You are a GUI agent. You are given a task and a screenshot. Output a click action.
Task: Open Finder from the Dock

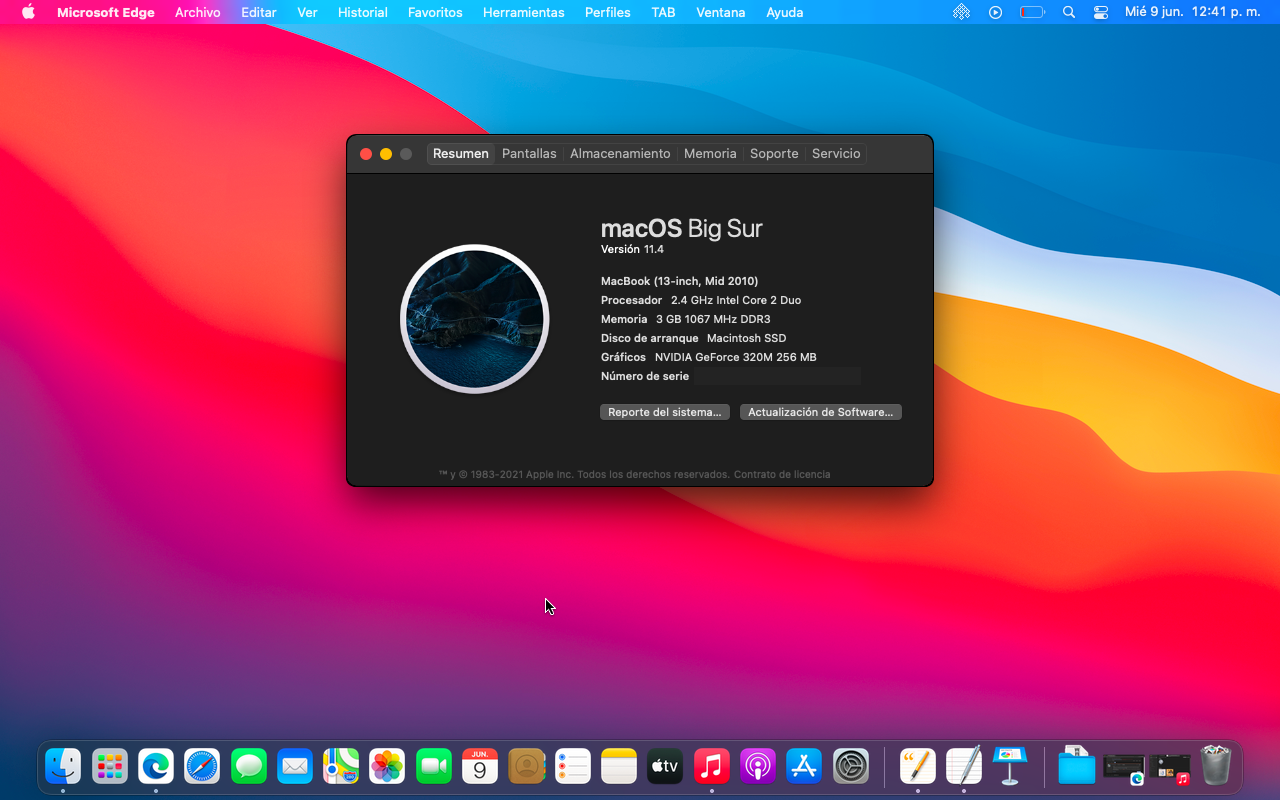click(63, 767)
